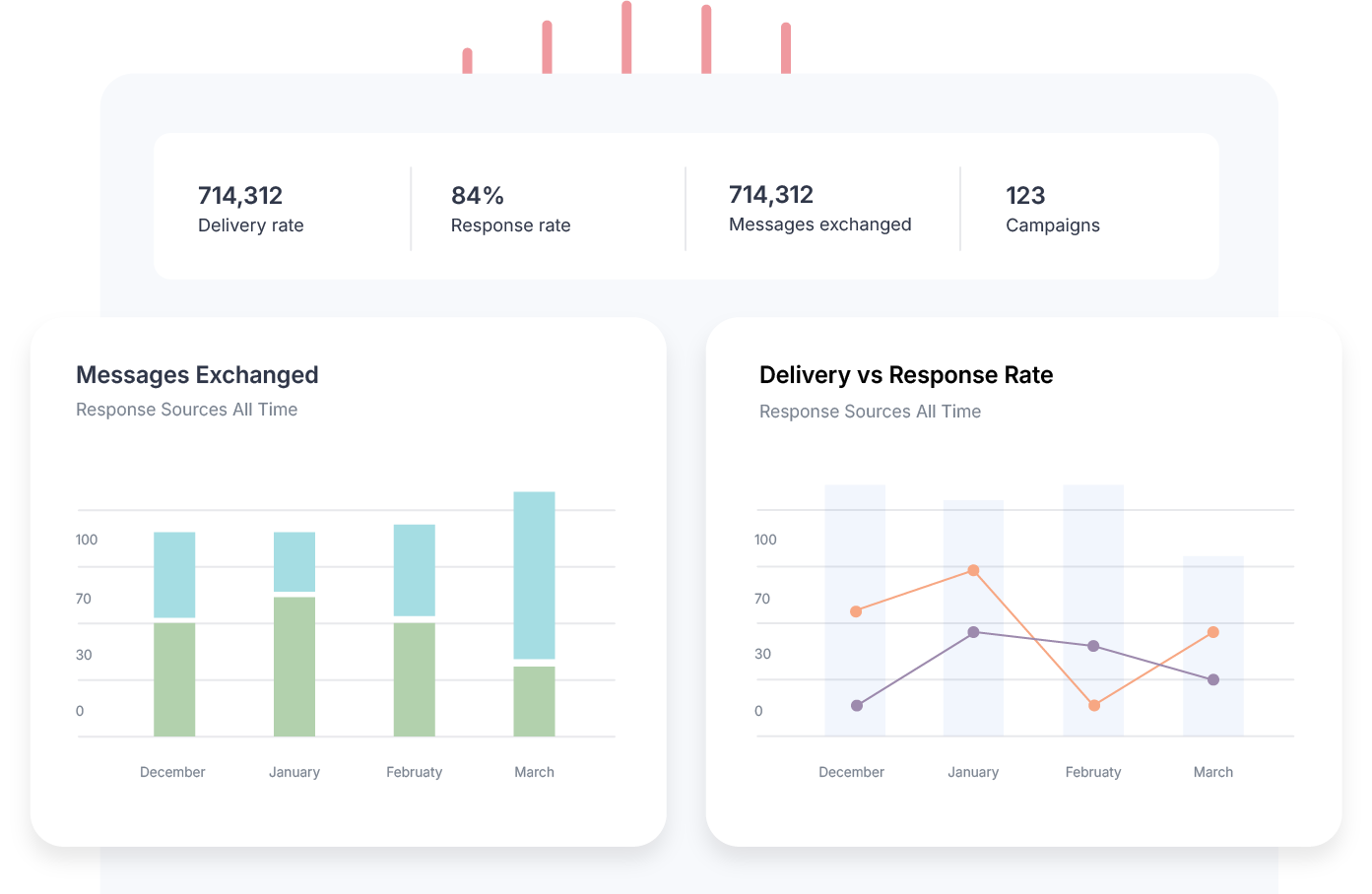Select the 84% Response rate stat
Viewport: 1372px width, 894px height.
coord(510,210)
